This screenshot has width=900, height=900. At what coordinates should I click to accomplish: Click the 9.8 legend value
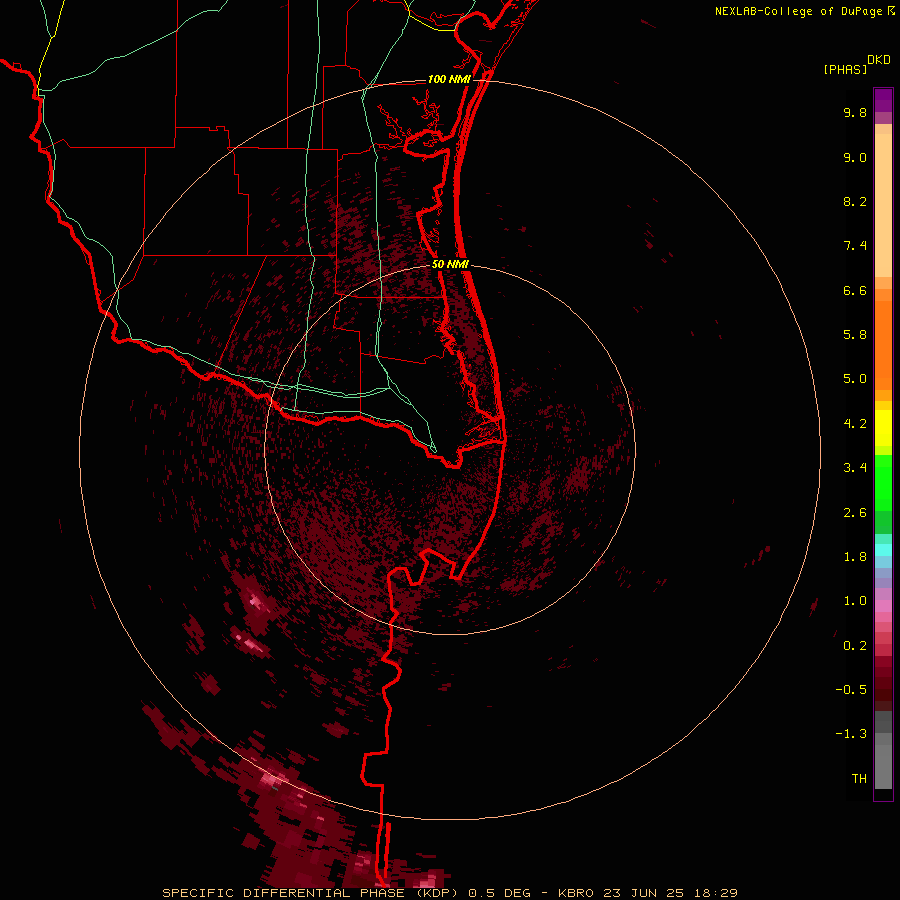click(855, 113)
